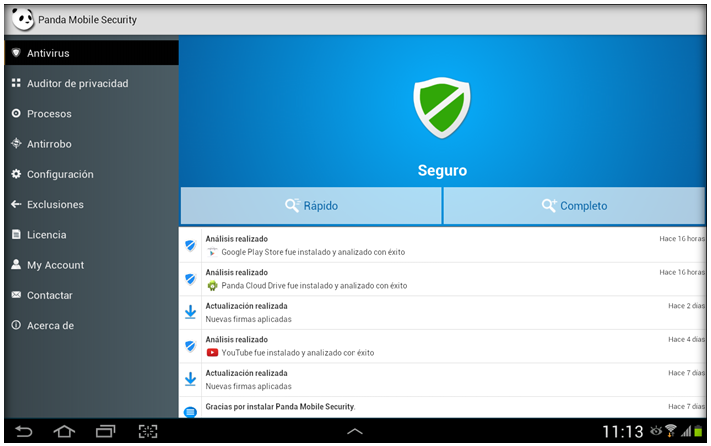This screenshot has height=446, width=711.
Task: Click the magnifier-plus icon on Completo button
Action: [x=549, y=205]
